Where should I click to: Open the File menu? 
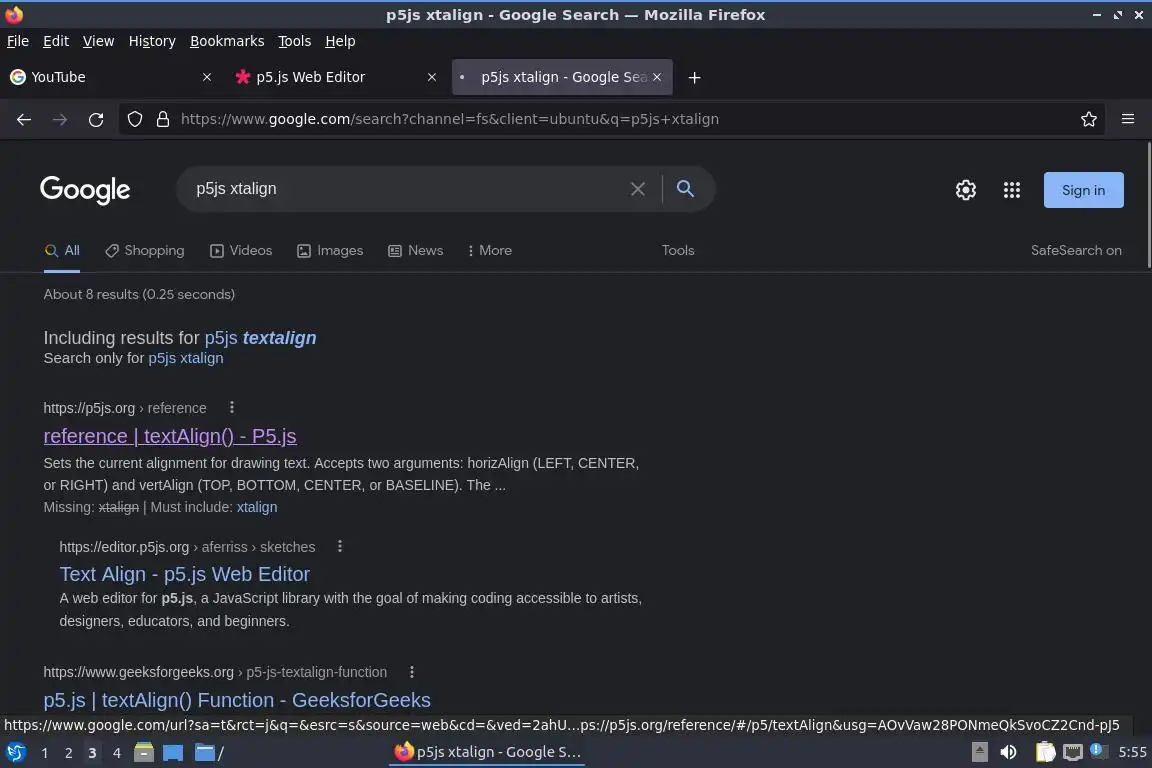tap(18, 41)
